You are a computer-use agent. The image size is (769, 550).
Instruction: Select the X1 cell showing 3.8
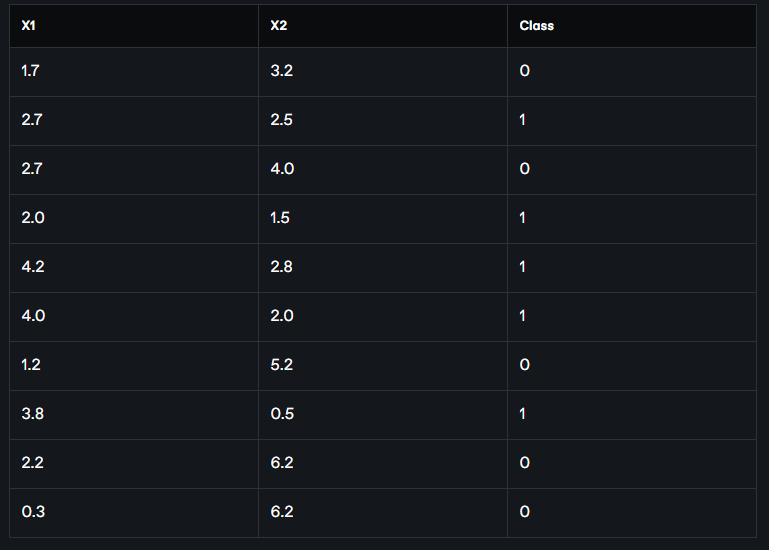(32, 414)
